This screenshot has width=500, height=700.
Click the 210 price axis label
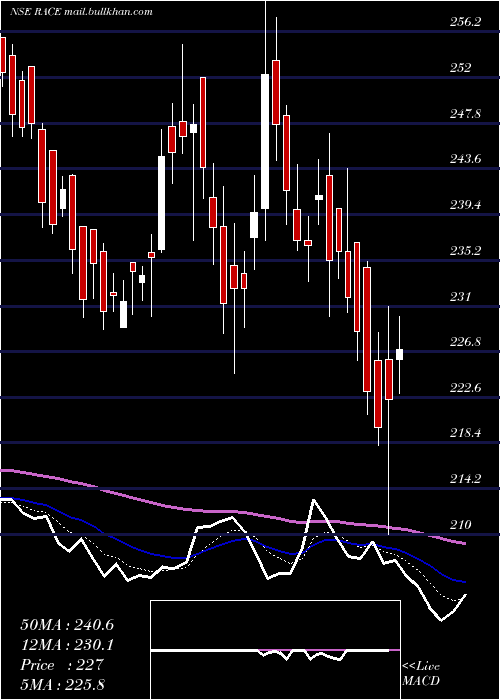pos(461,524)
